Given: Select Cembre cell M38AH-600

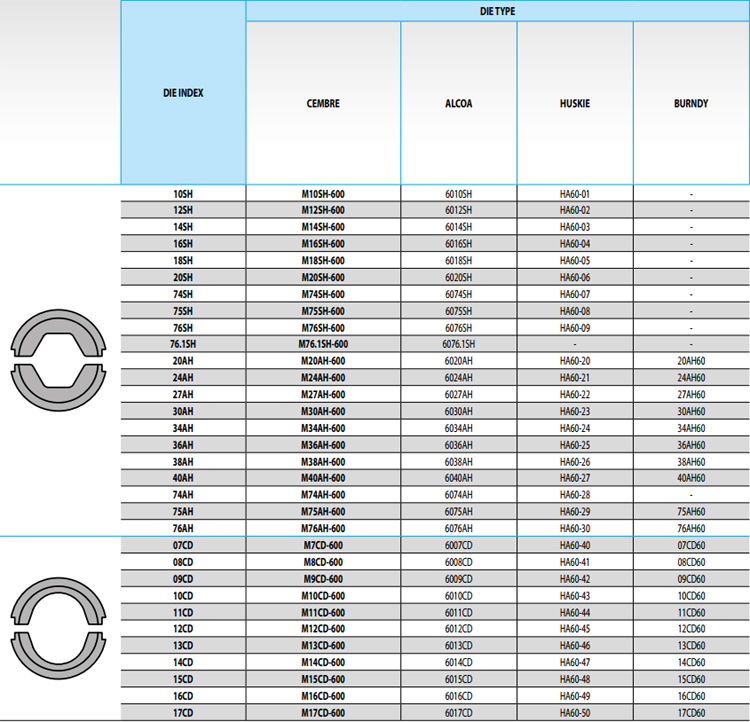Looking at the screenshot, I should [323, 462].
